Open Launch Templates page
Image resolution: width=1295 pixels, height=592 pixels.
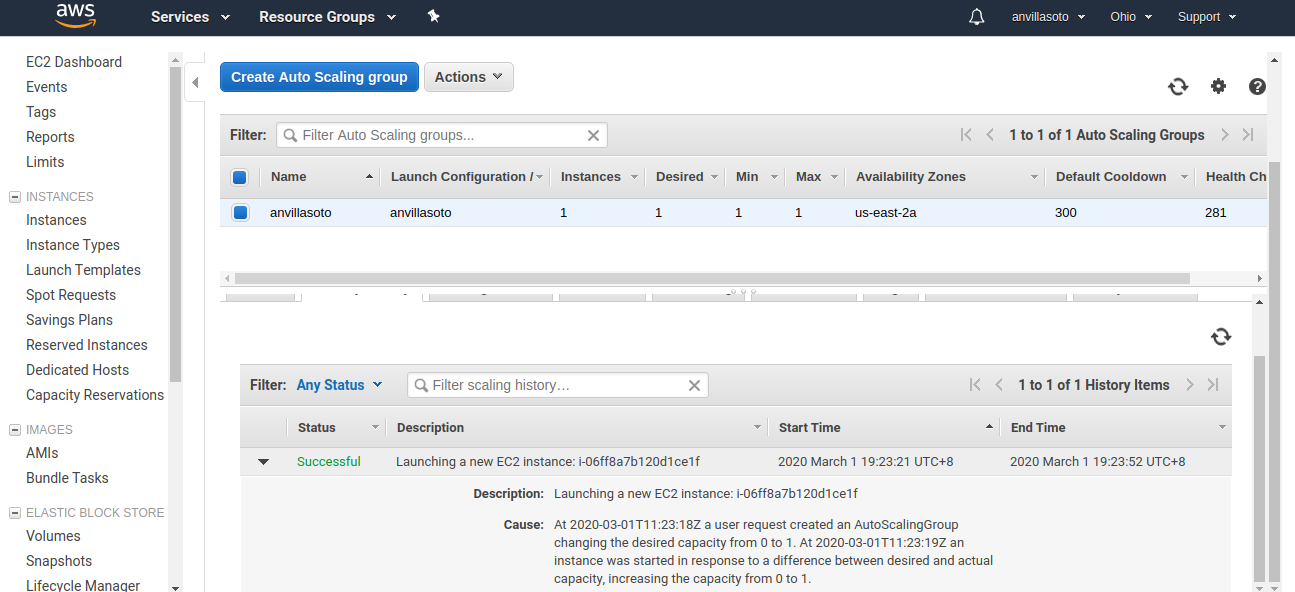83,270
